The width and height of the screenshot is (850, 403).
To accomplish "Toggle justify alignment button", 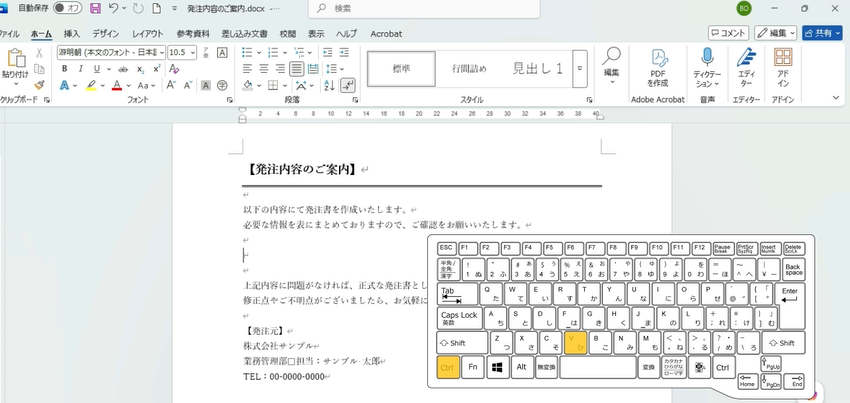I will click(297, 69).
